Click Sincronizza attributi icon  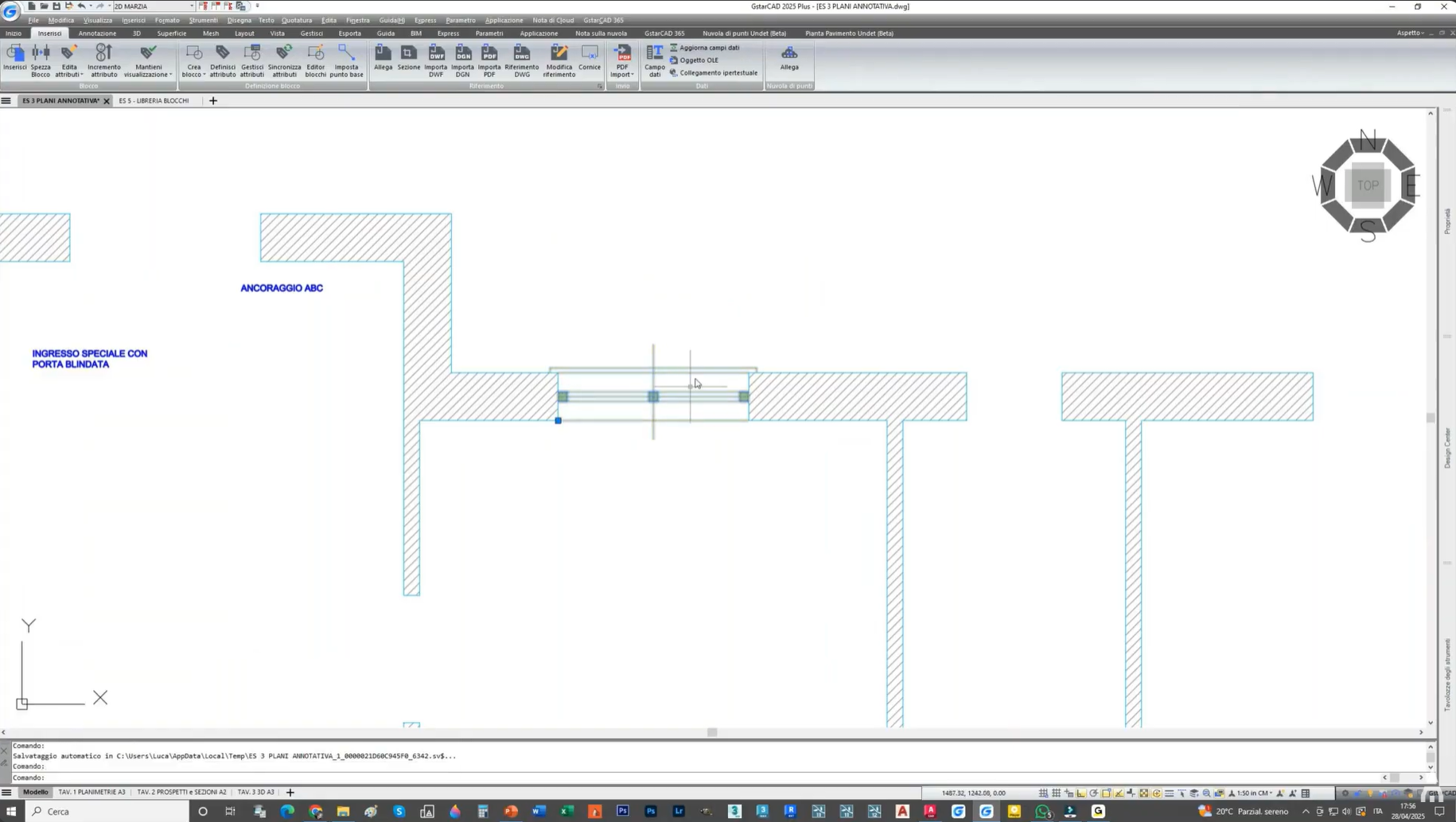tap(284, 59)
